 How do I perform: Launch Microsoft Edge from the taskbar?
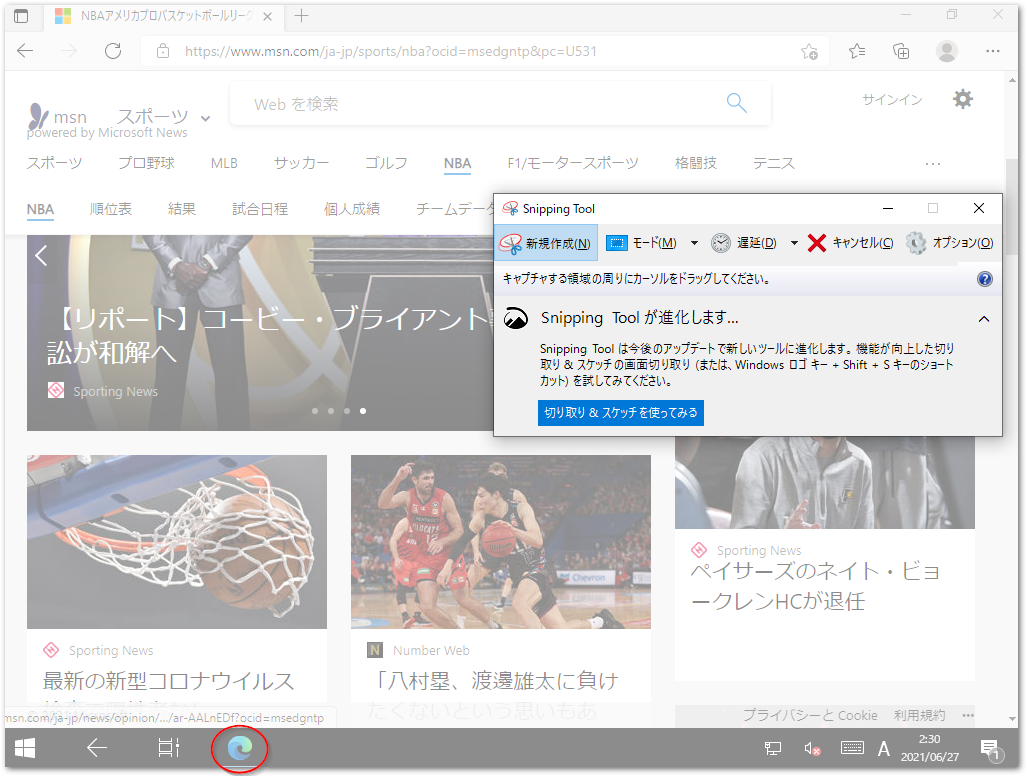coord(239,747)
